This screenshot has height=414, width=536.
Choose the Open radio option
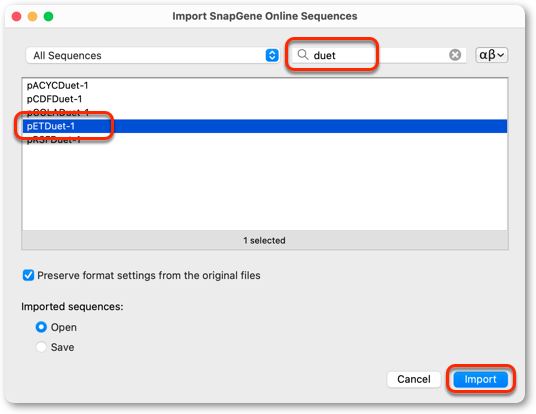(41, 327)
